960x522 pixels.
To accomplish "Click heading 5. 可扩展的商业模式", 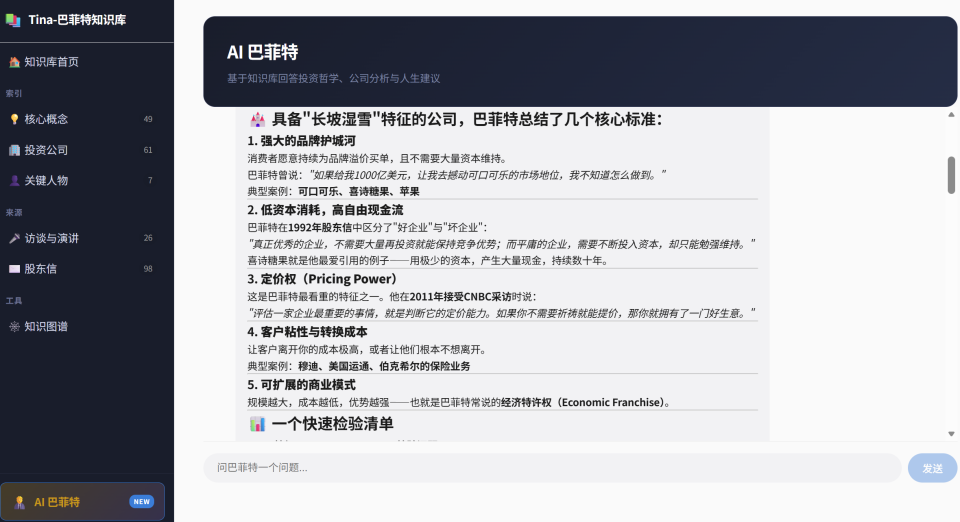I will (x=301, y=385).
